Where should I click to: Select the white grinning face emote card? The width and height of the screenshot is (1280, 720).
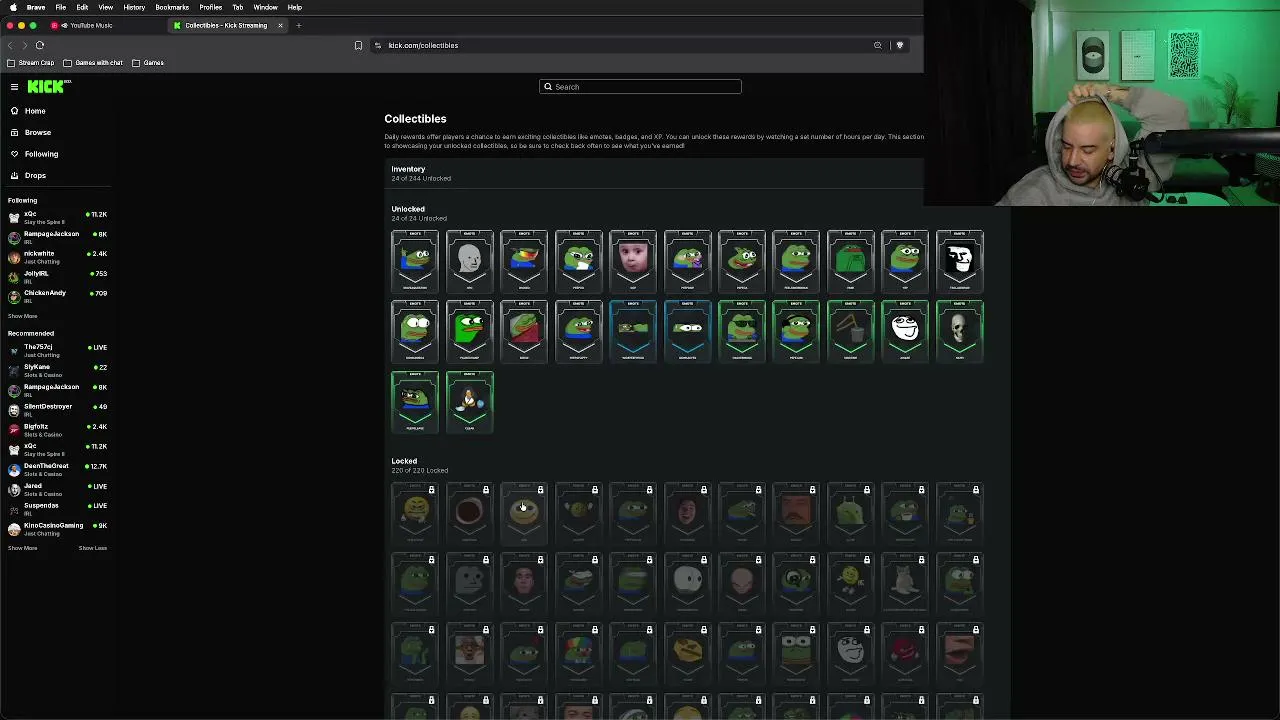905,330
